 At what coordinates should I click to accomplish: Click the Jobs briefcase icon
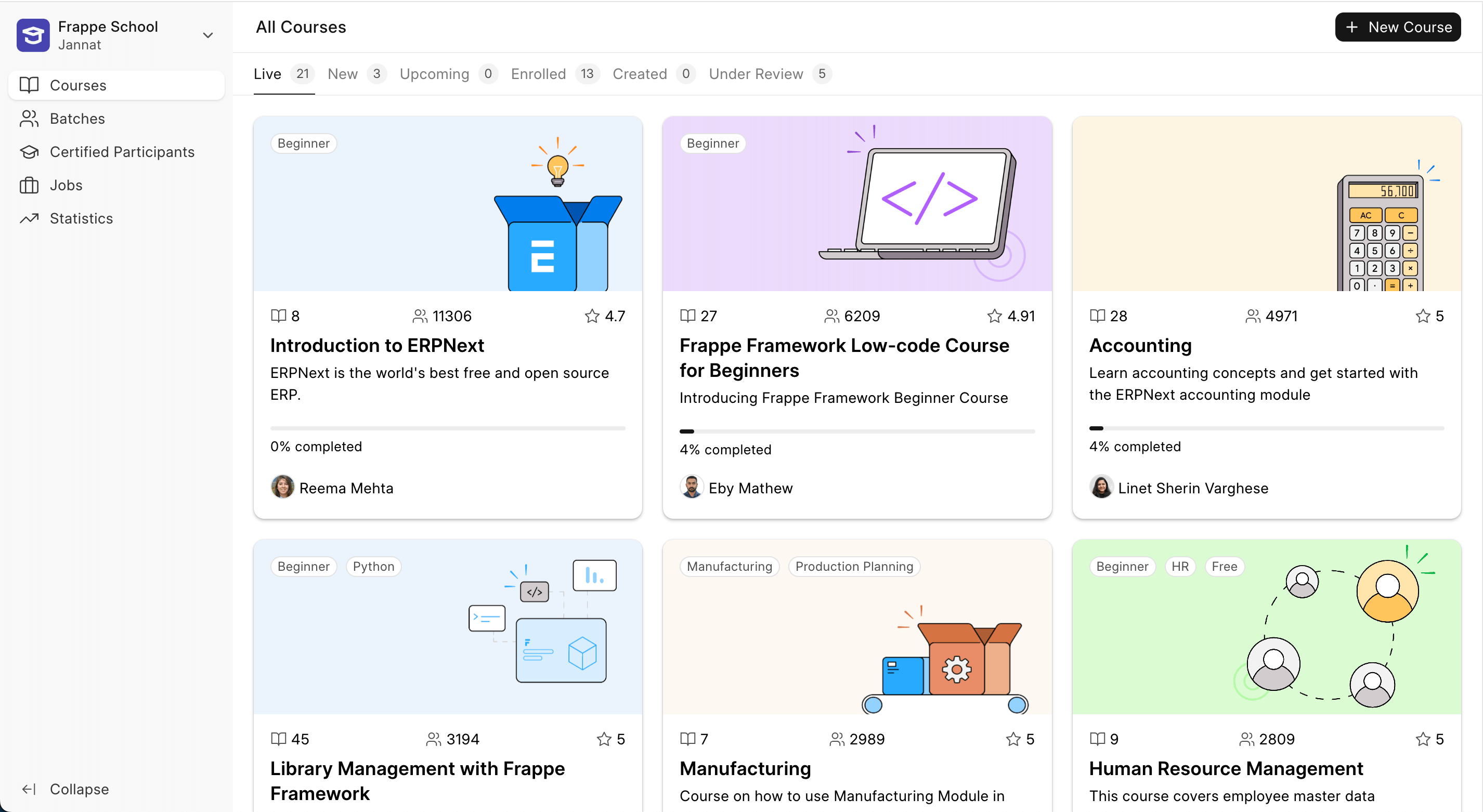pos(29,185)
